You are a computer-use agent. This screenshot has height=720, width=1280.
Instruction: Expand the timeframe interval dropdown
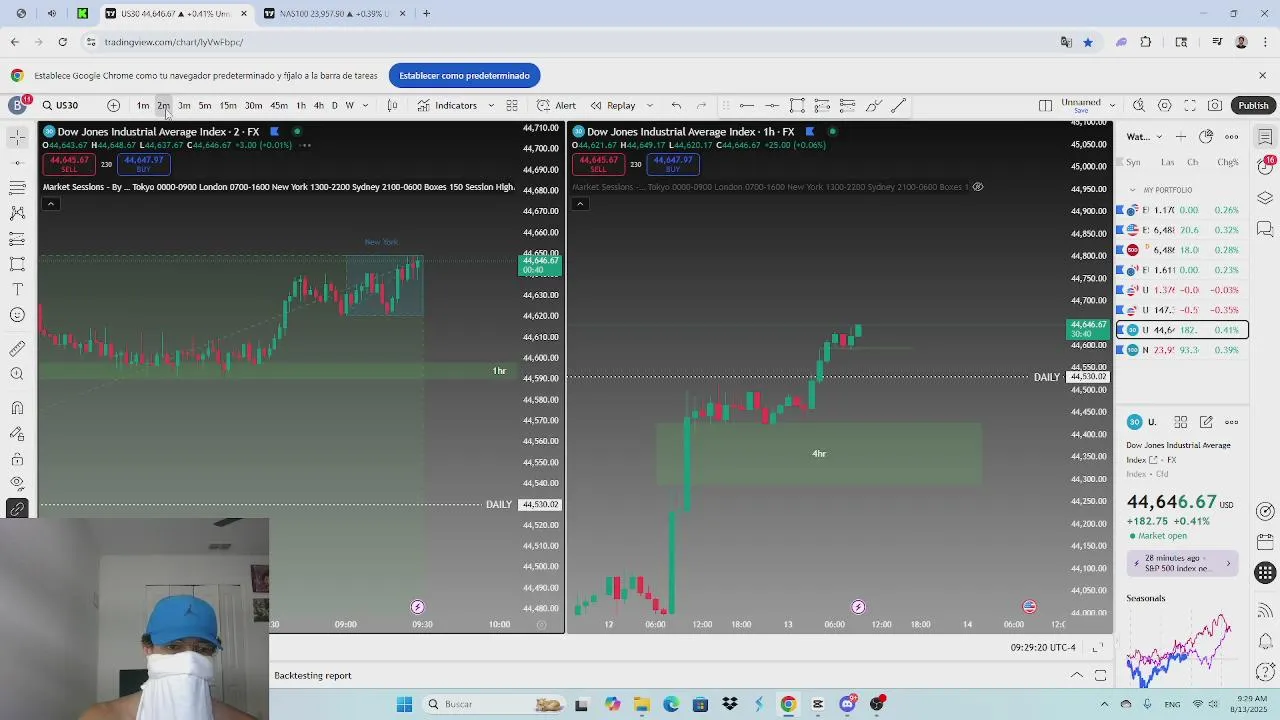[x=365, y=105]
